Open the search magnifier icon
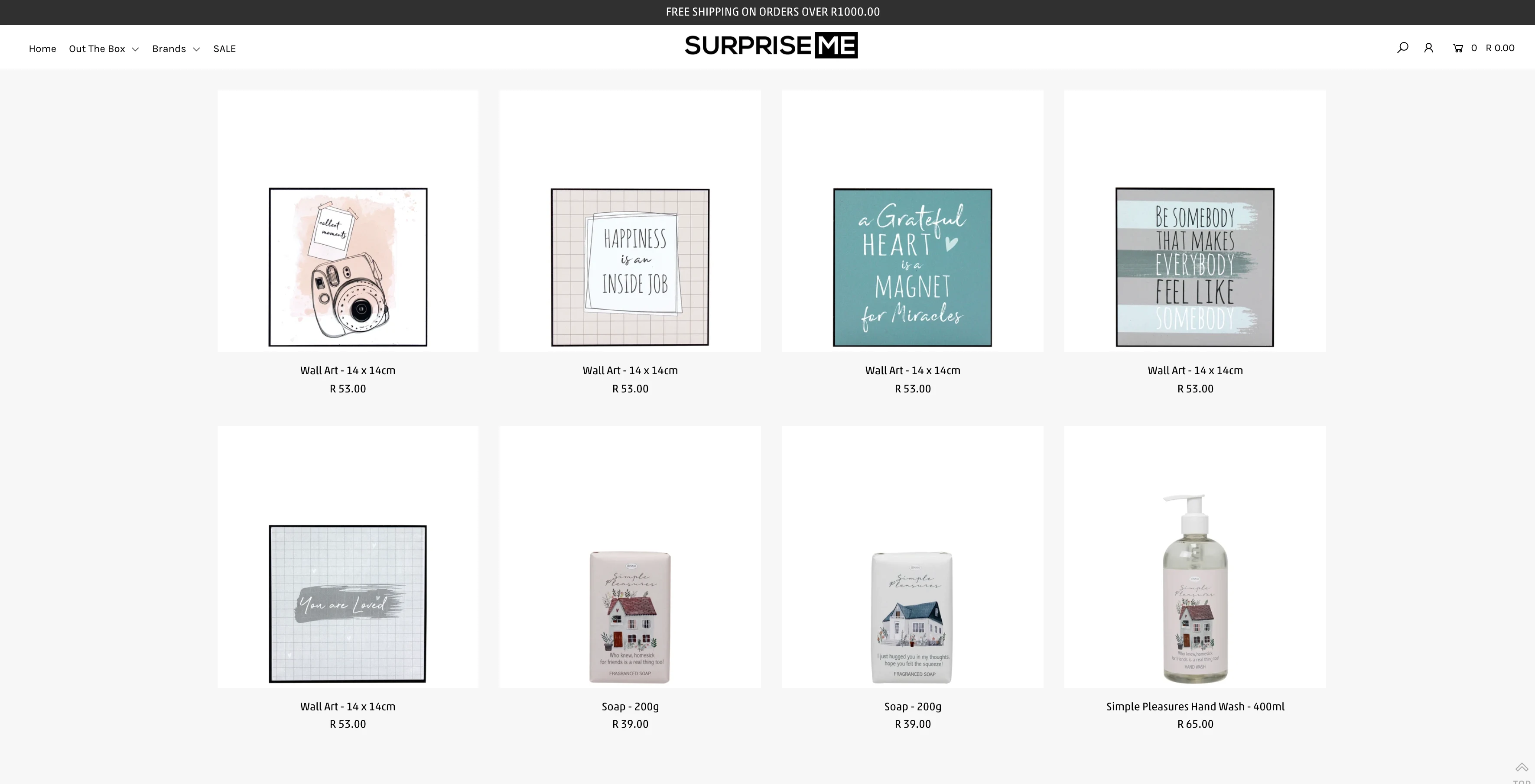 click(x=1402, y=48)
